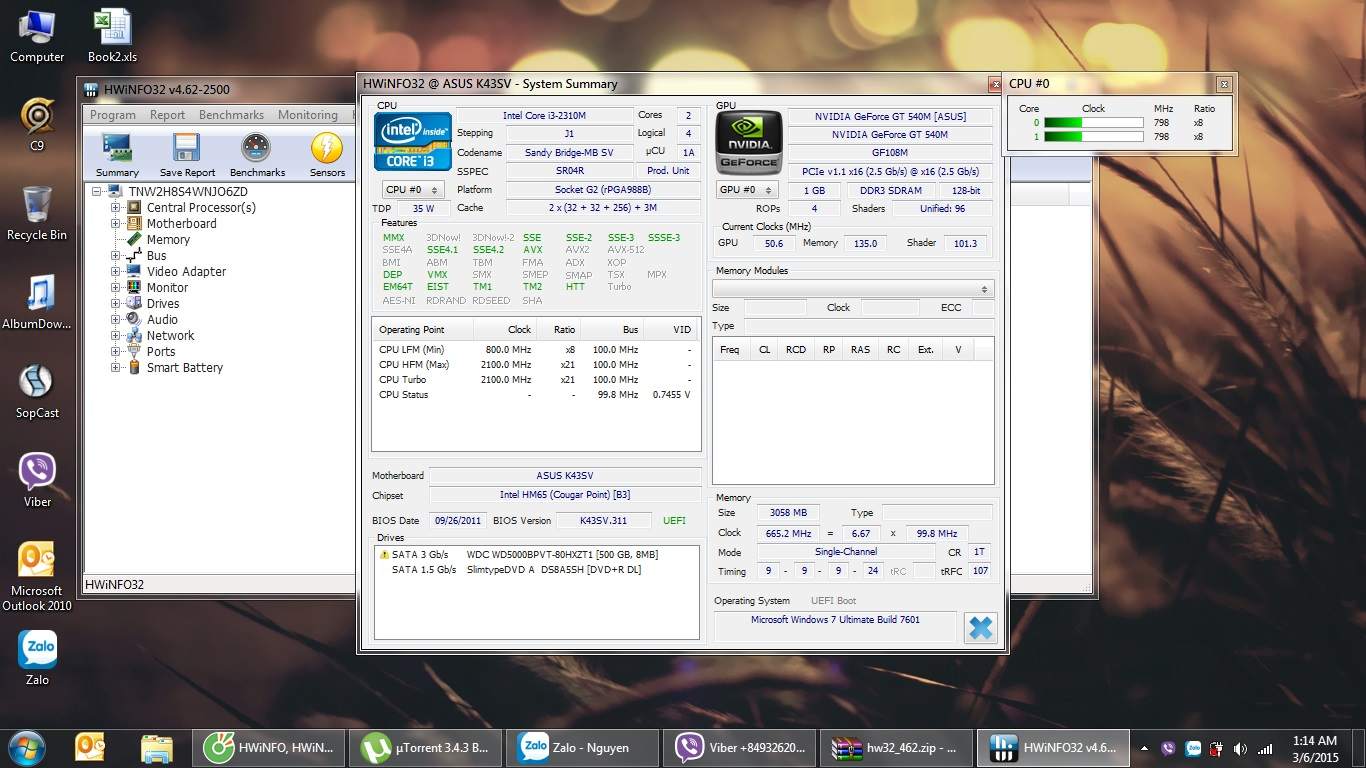The image size is (1366, 768).
Task: Close System Summary with the blue X button
Action: point(981,628)
